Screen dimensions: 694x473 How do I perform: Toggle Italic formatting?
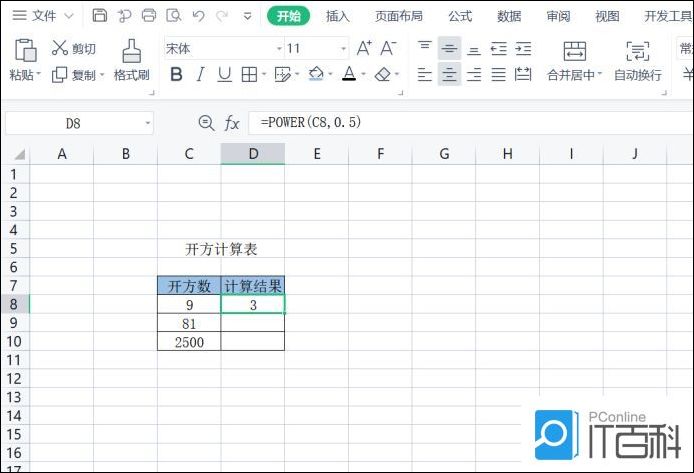tap(200, 74)
